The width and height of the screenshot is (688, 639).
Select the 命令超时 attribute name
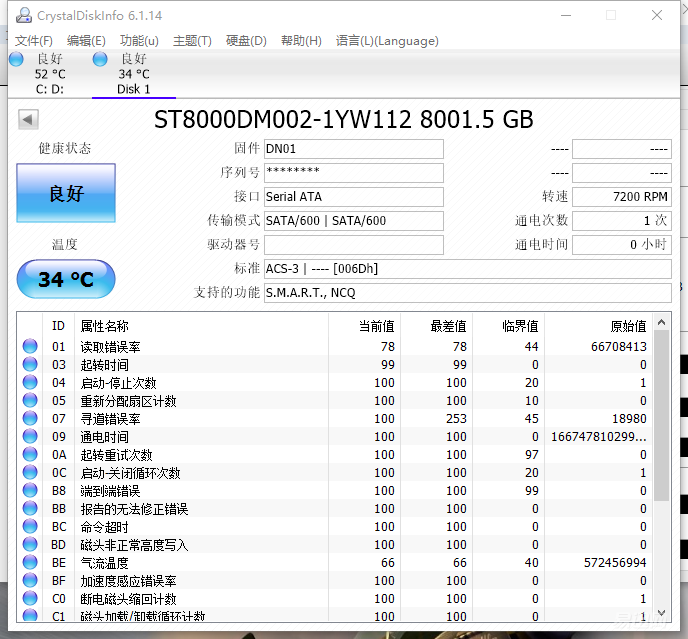click(104, 527)
